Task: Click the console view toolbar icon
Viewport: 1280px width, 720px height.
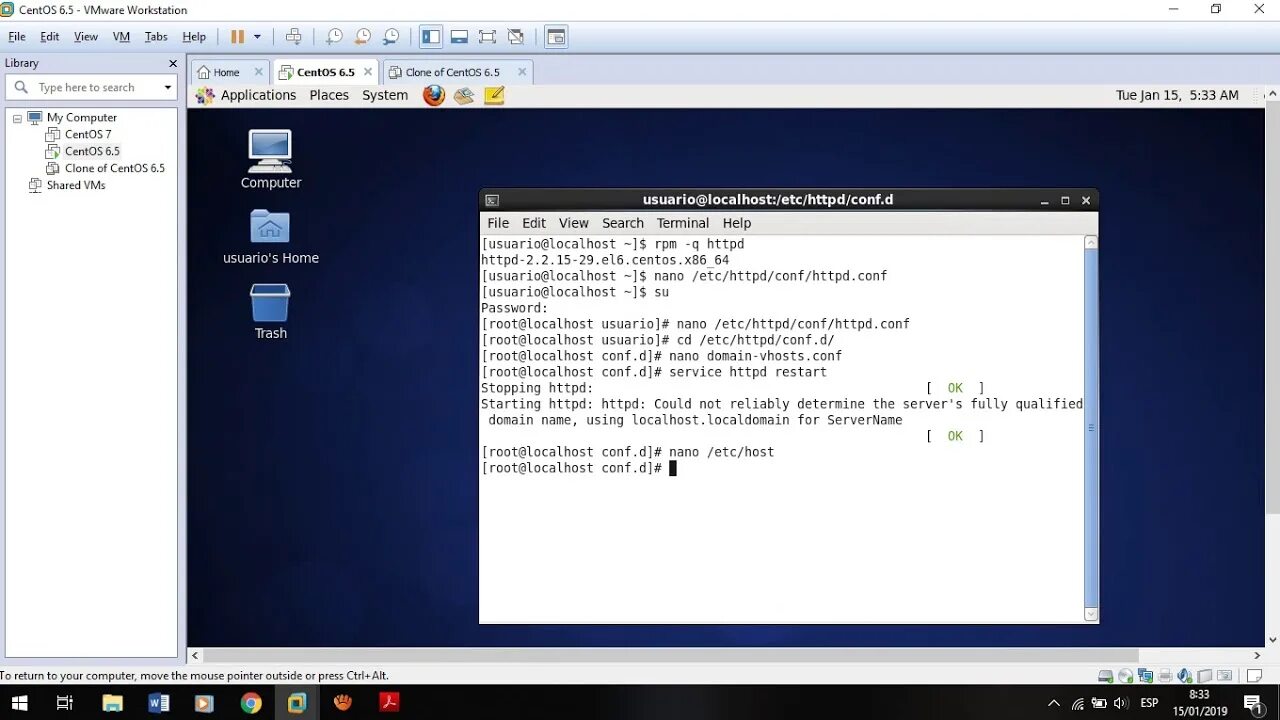Action: click(556, 37)
